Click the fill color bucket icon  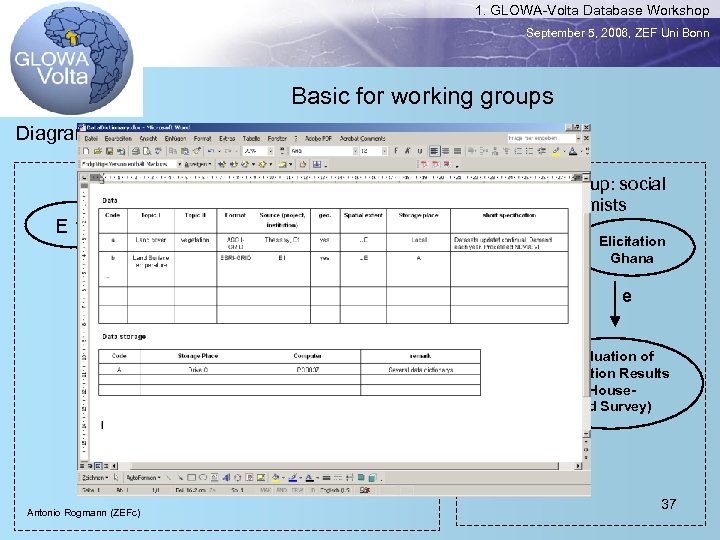pyautogui.click(x=275, y=478)
